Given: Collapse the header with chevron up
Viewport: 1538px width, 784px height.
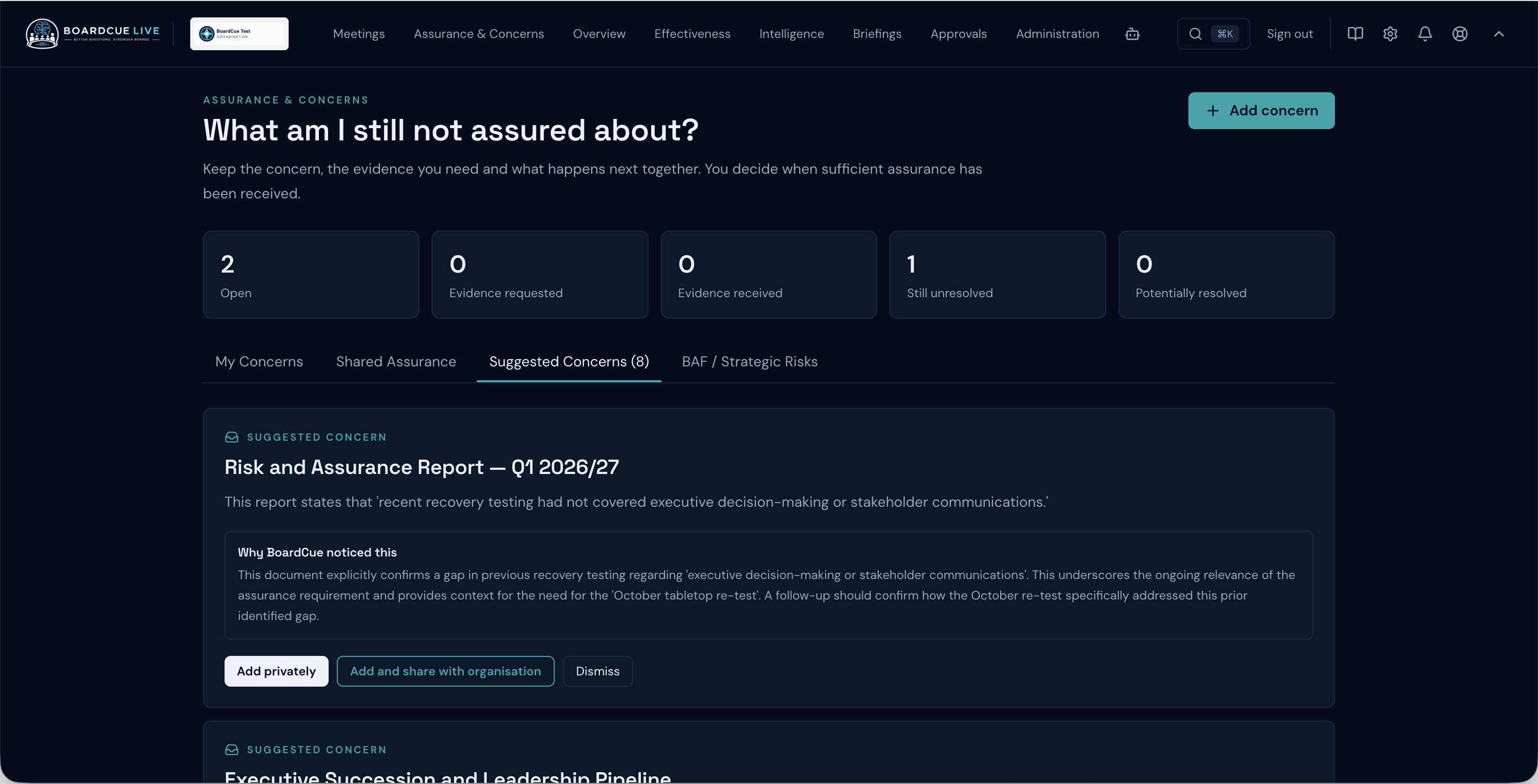Looking at the screenshot, I should coord(1499,34).
